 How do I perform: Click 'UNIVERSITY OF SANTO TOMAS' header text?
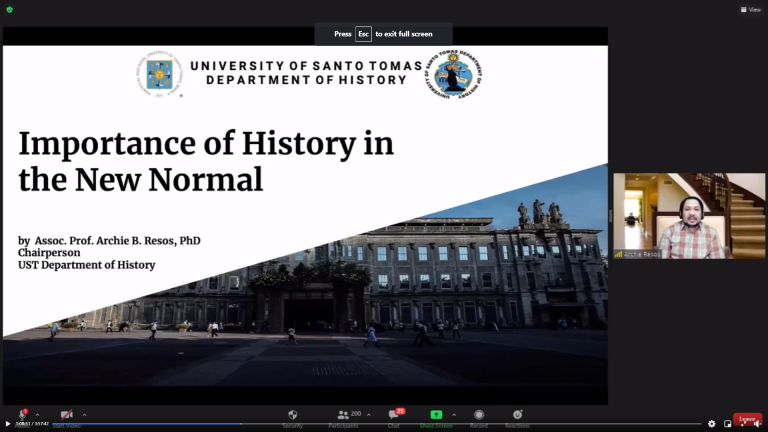click(306, 66)
